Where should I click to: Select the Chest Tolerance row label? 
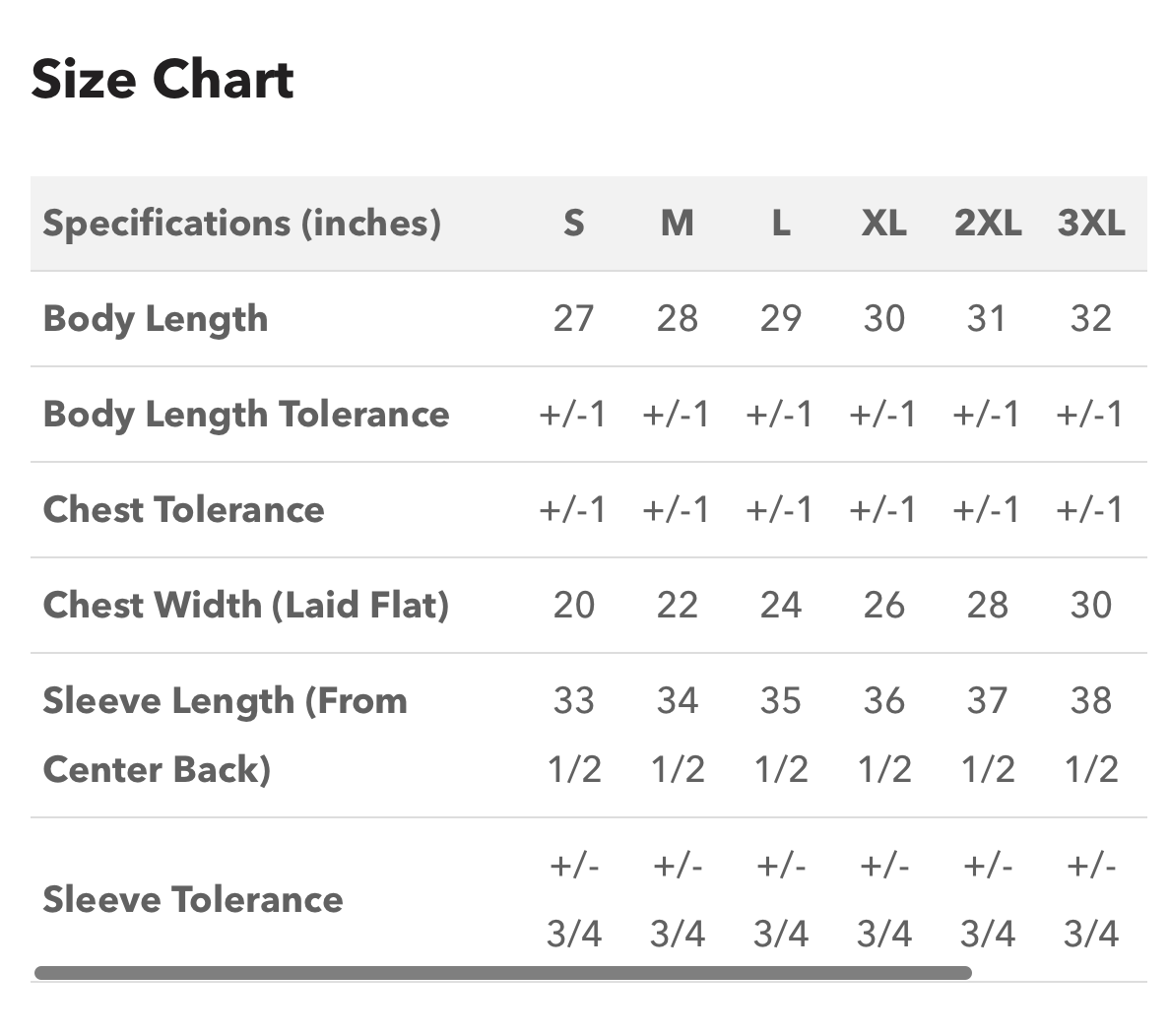click(x=183, y=510)
